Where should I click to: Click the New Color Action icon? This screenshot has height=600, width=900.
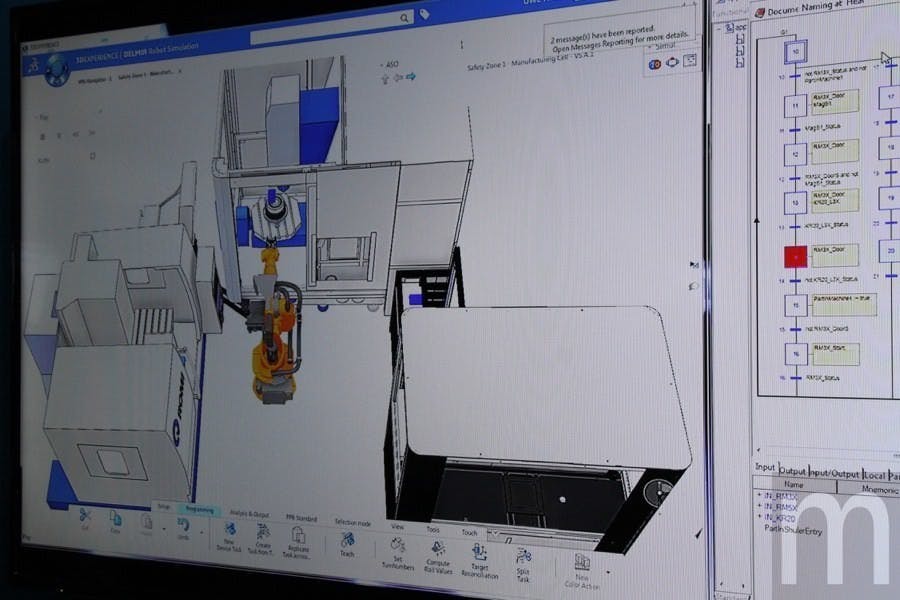pos(582,562)
